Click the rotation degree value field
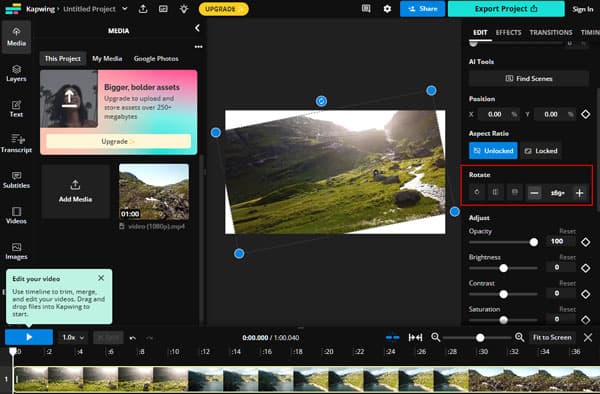This screenshot has width=600, height=394. pos(557,193)
